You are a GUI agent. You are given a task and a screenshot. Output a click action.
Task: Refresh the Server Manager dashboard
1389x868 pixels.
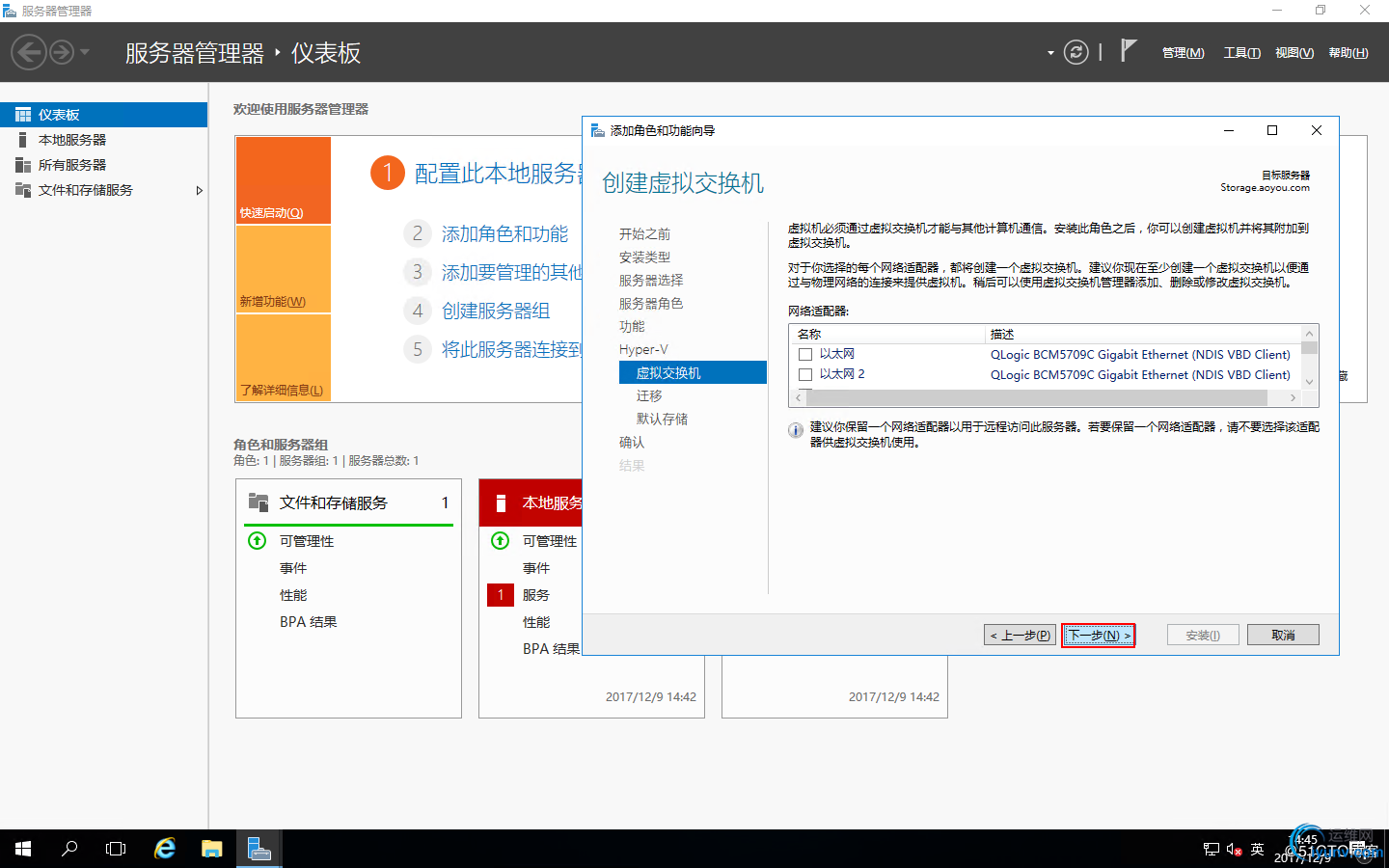pos(1076,52)
